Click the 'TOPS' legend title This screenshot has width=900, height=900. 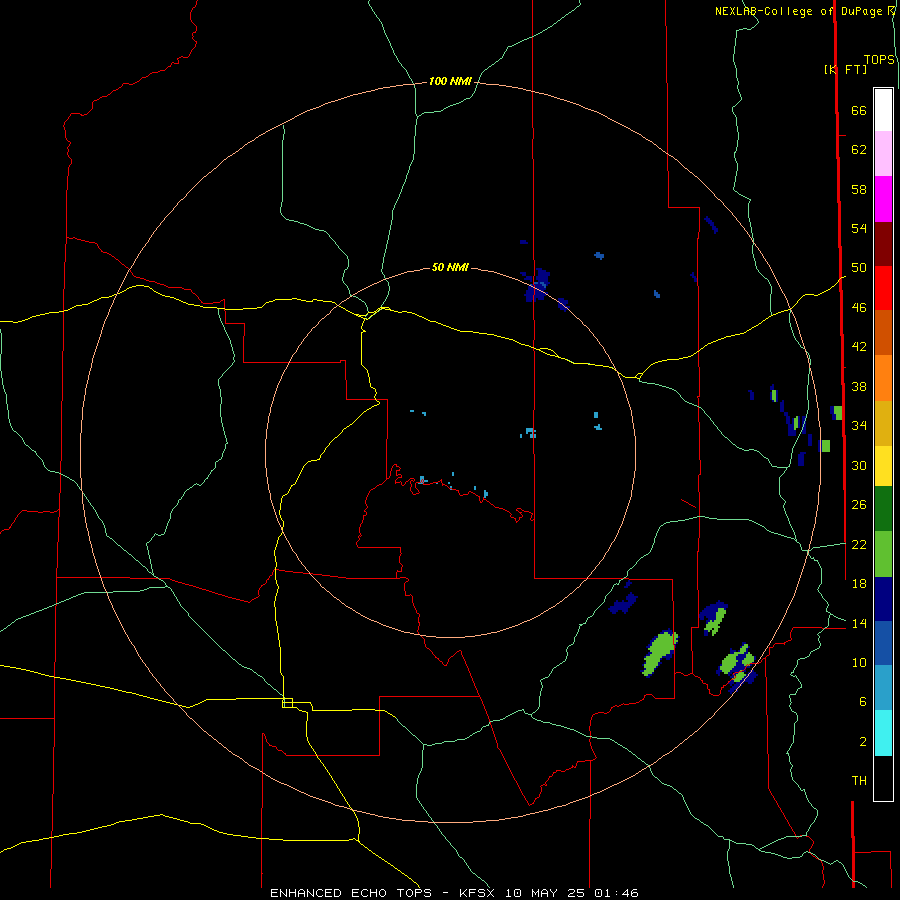pos(879,60)
